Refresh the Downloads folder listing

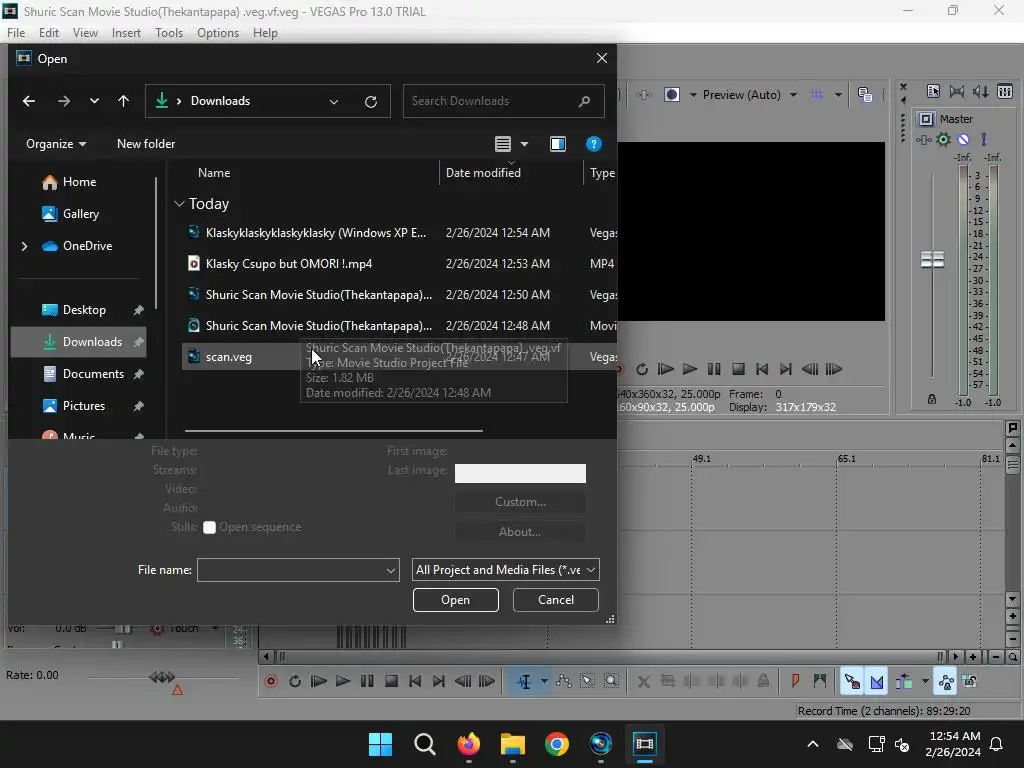pos(370,101)
